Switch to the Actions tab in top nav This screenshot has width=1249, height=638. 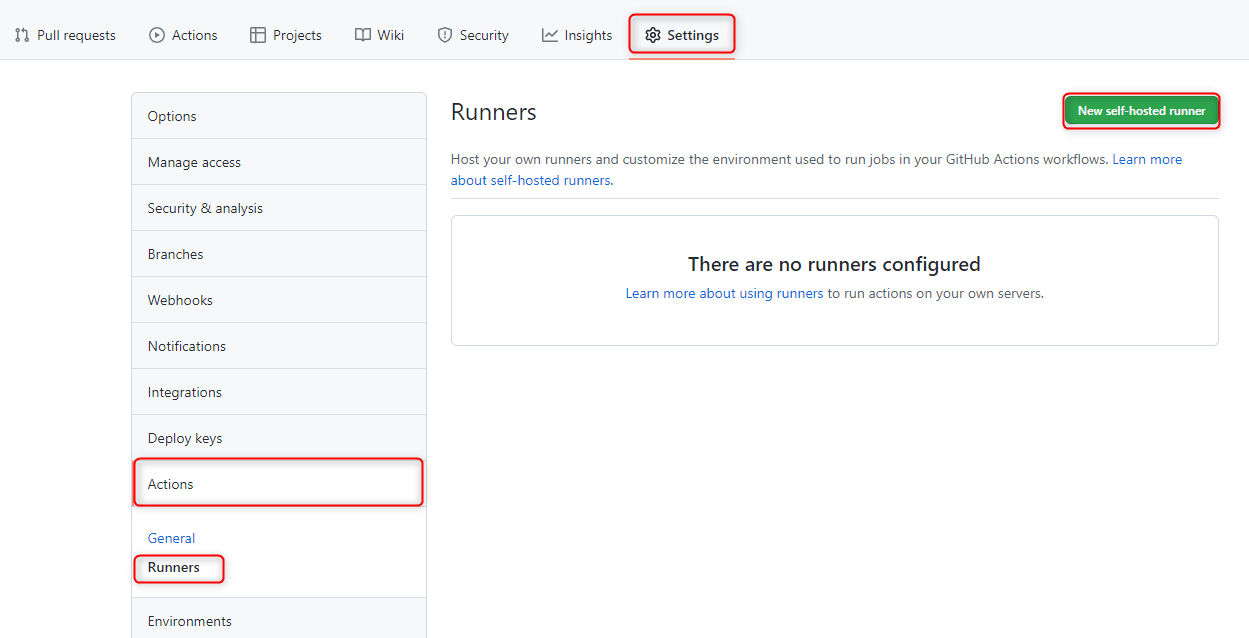click(183, 35)
